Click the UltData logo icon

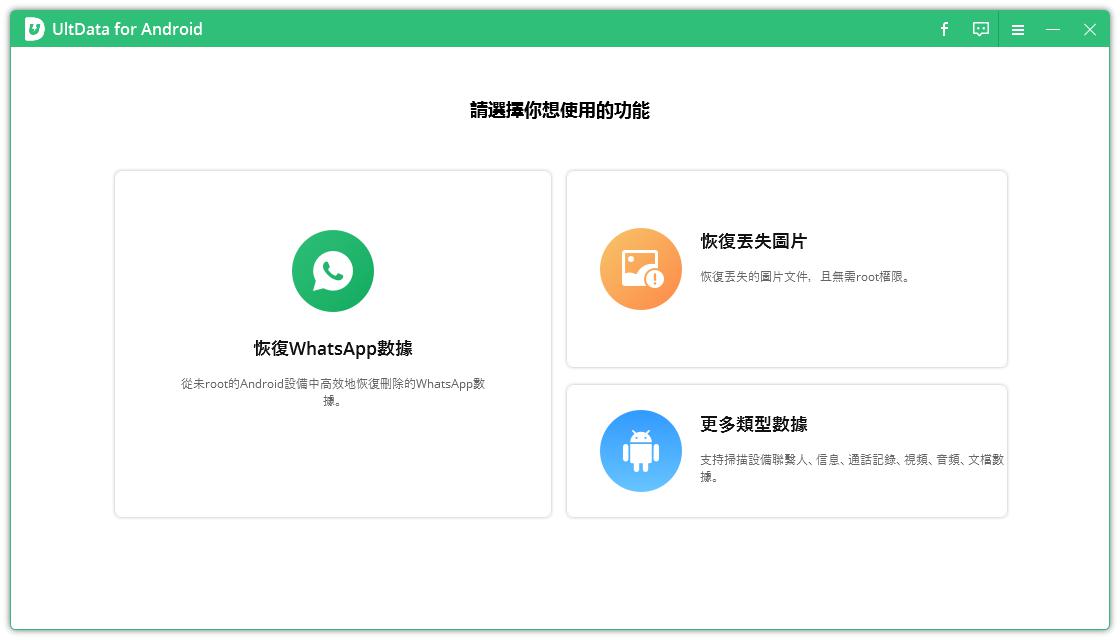(x=34, y=29)
